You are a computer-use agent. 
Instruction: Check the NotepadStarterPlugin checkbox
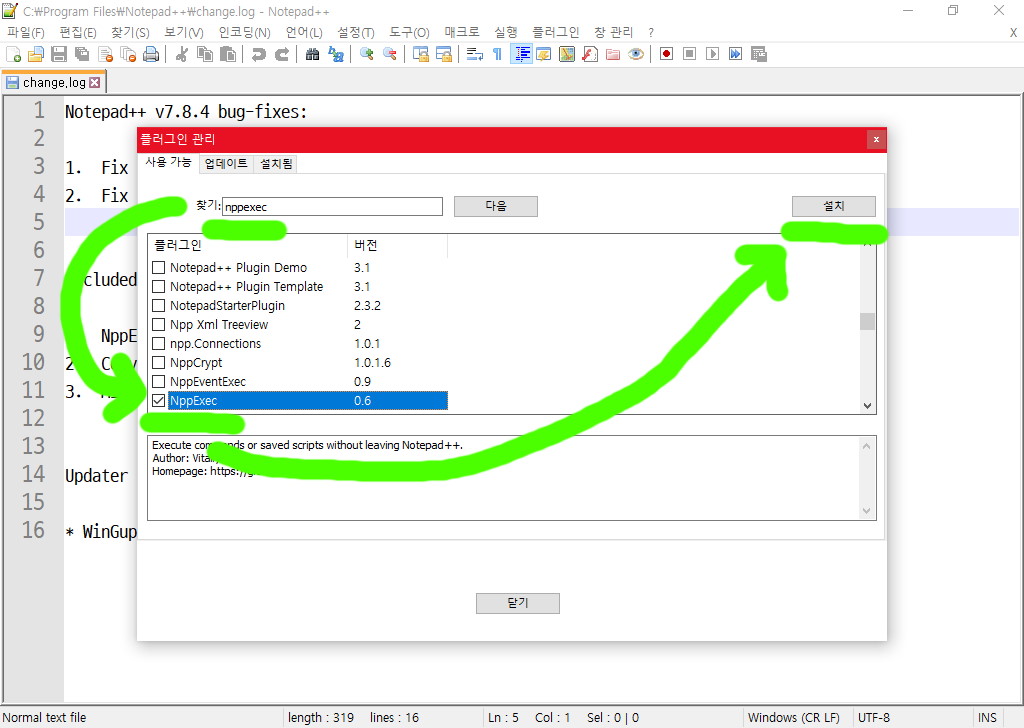pyautogui.click(x=159, y=306)
